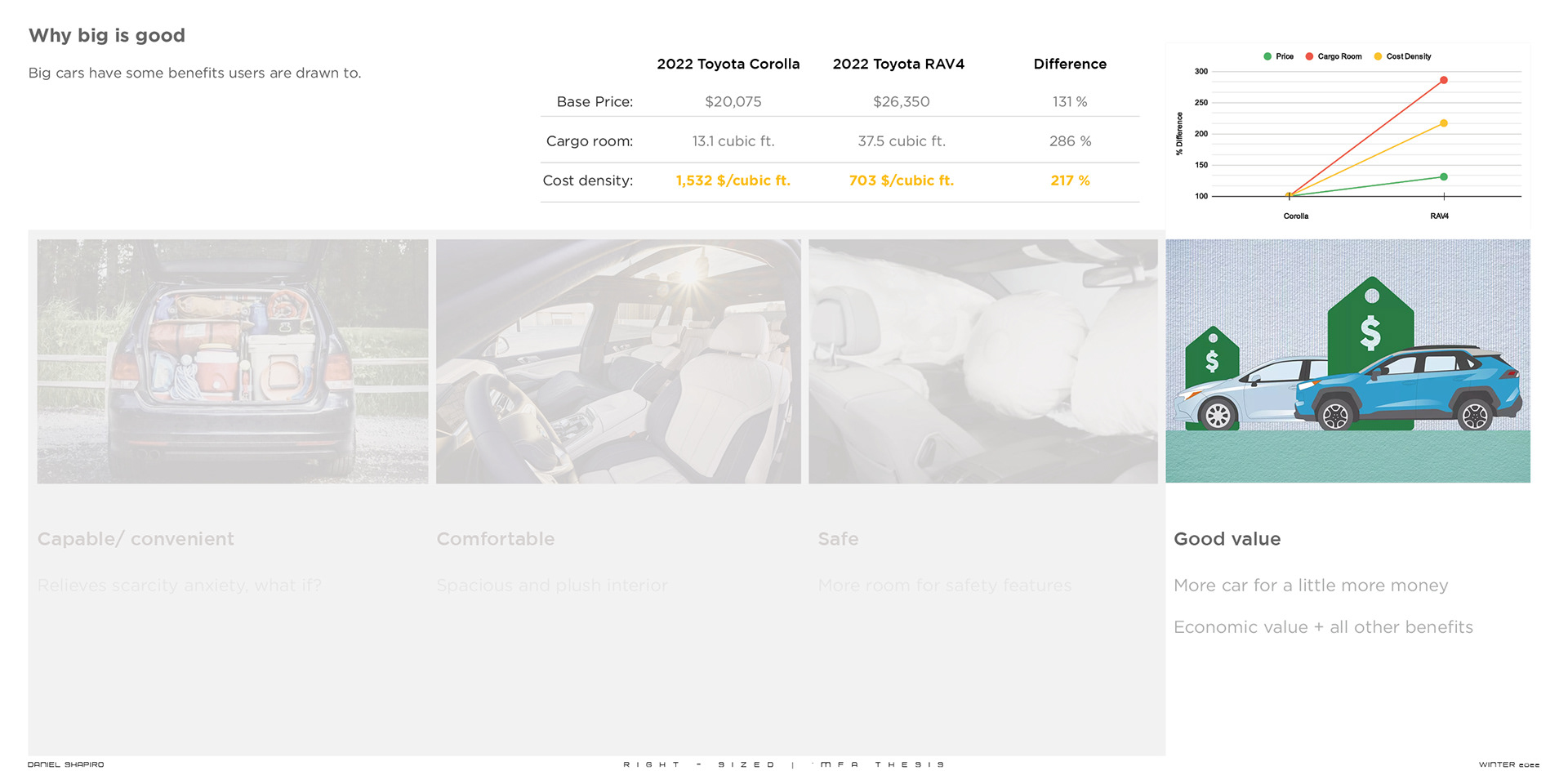Click the '286 %' difference cell
This screenshot has height=784, width=1568.
point(1070,141)
